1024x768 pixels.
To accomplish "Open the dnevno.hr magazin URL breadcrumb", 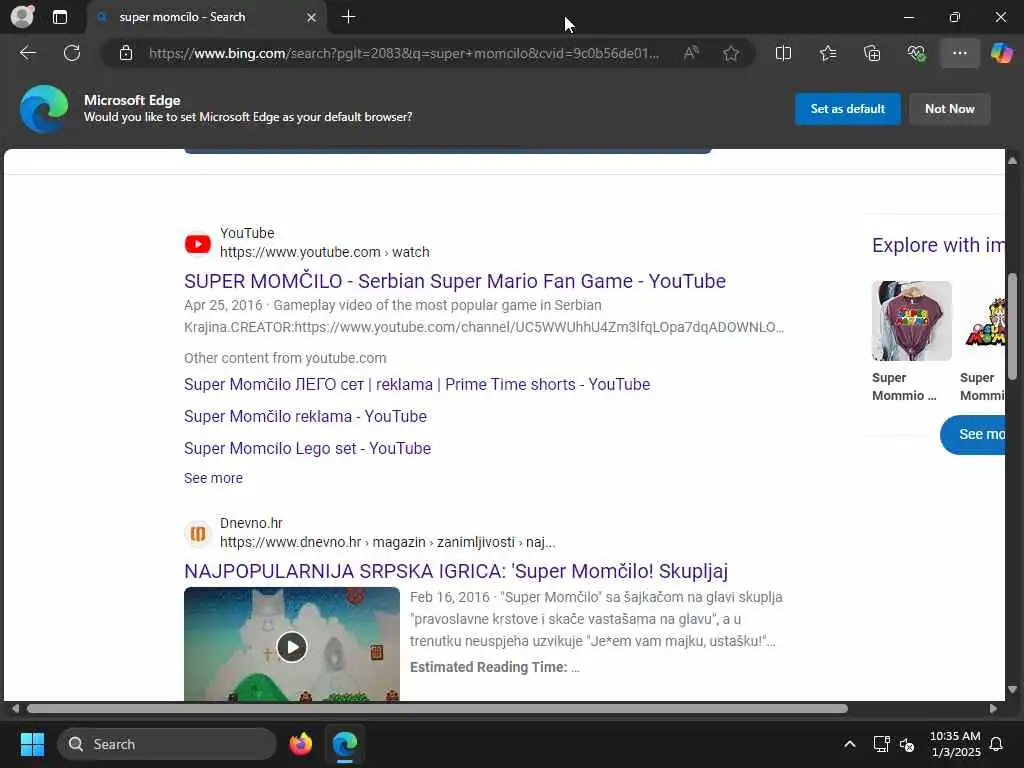I will (387, 542).
